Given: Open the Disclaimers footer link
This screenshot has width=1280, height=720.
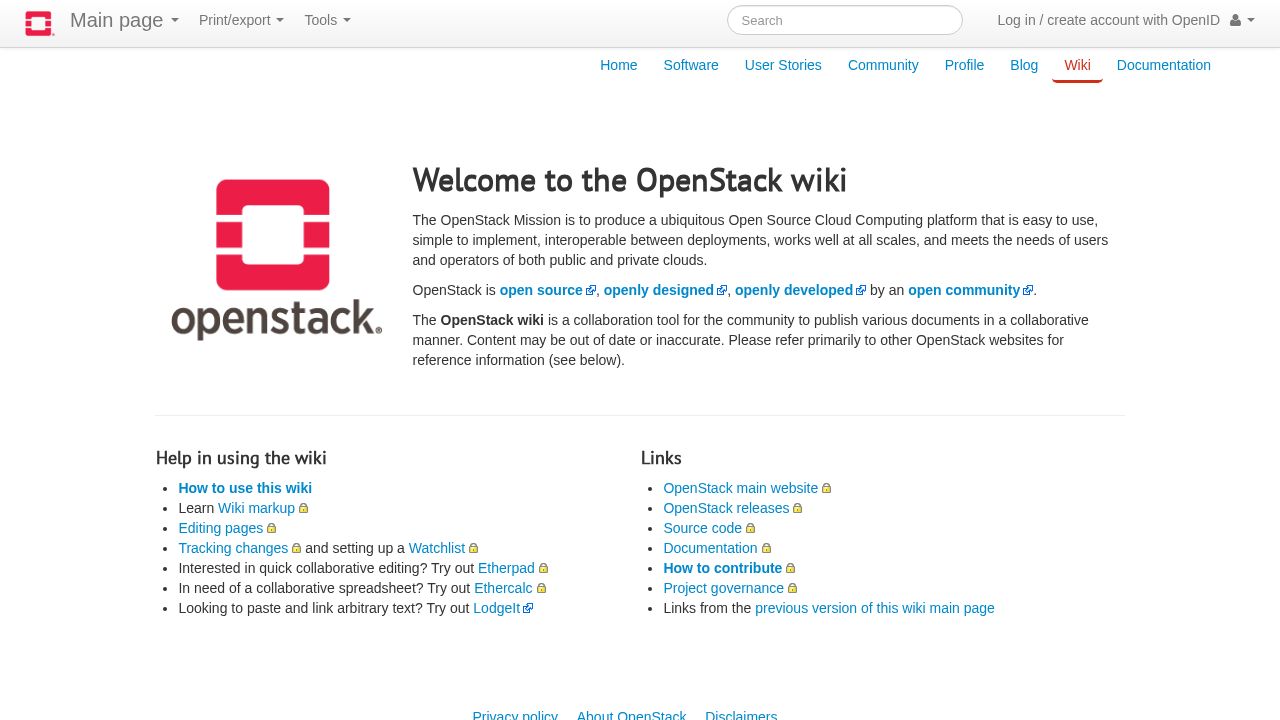Looking at the screenshot, I should tap(741, 715).
